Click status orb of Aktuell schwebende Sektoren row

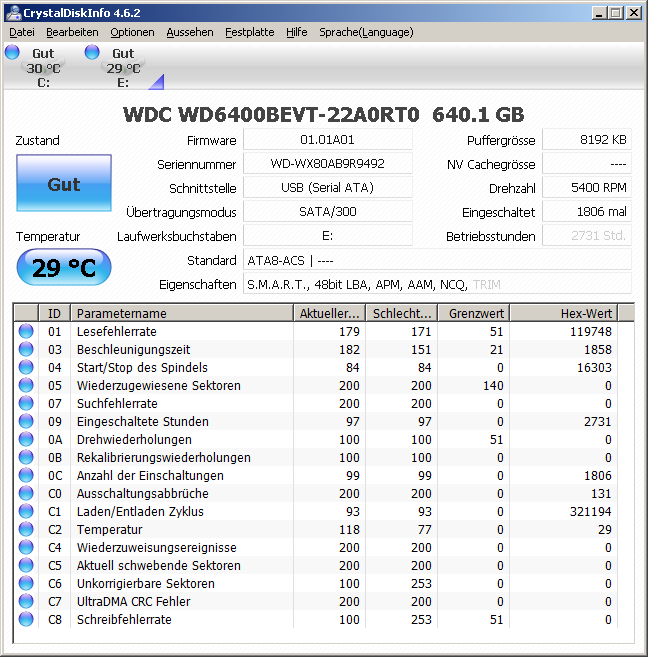click(x=26, y=565)
